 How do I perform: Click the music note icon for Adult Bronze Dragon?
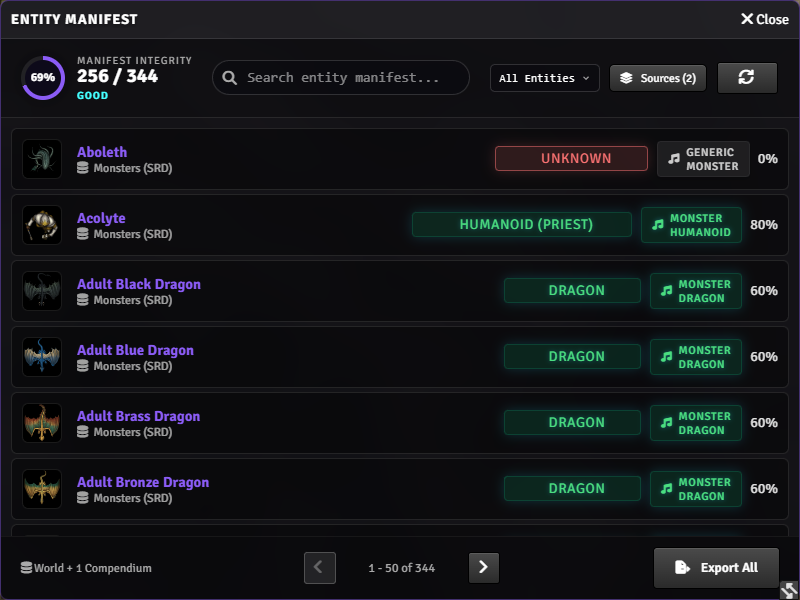tap(666, 489)
